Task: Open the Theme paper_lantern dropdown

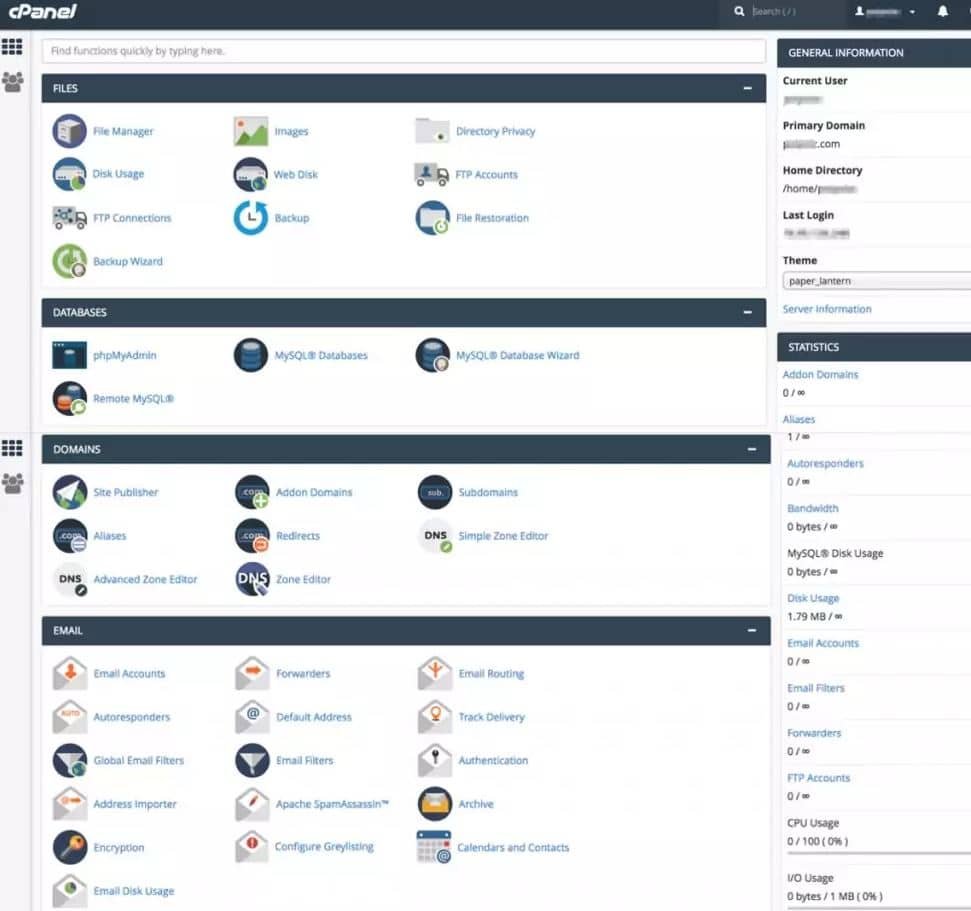Action: click(876, 281)
